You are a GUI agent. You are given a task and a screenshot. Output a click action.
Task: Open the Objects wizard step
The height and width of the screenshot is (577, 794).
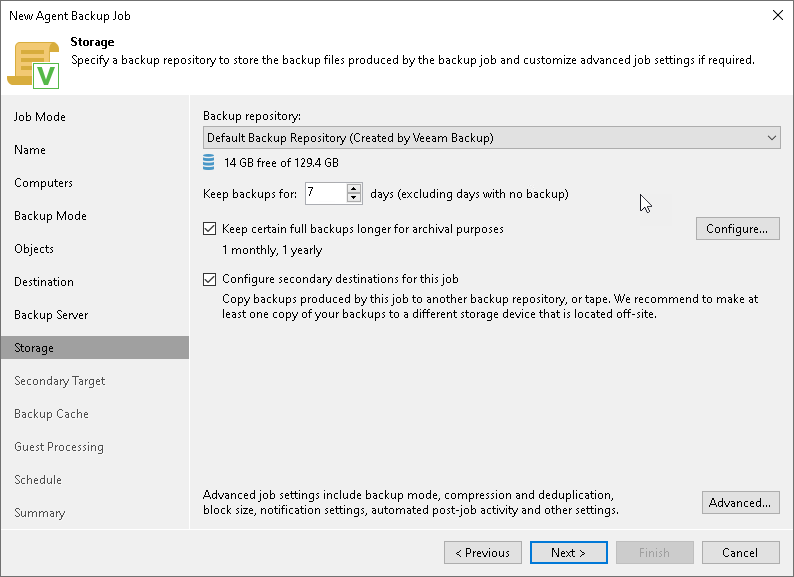[33, 249]
